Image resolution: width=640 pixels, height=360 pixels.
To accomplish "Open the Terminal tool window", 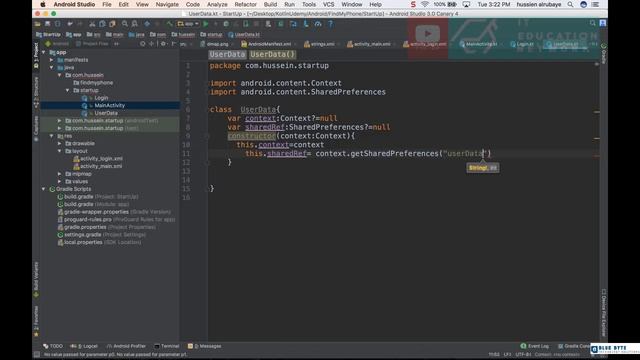I will pyautogui.click(x=167, y=346).
